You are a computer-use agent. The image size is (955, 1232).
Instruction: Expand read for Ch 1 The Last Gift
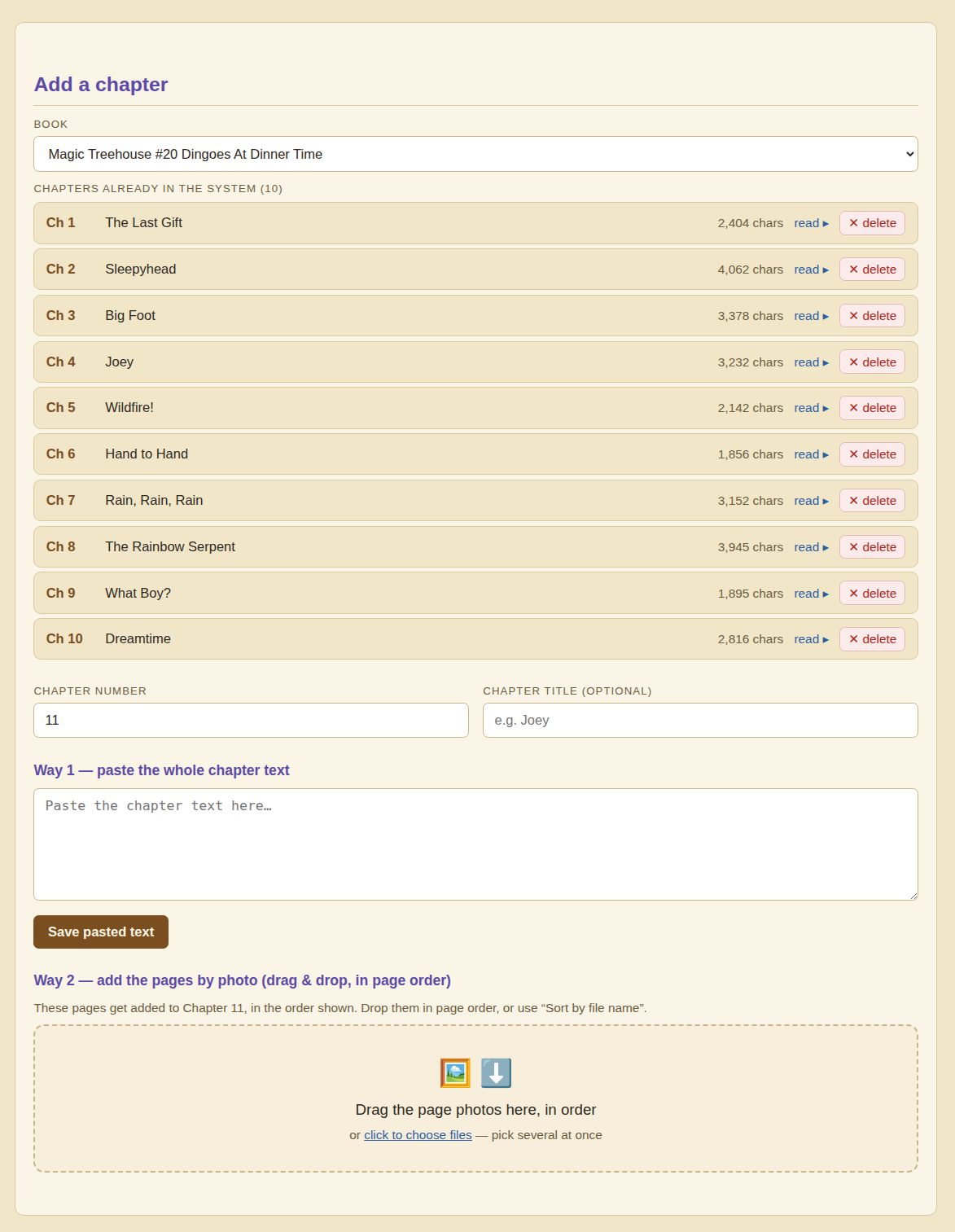click(811, 223)
